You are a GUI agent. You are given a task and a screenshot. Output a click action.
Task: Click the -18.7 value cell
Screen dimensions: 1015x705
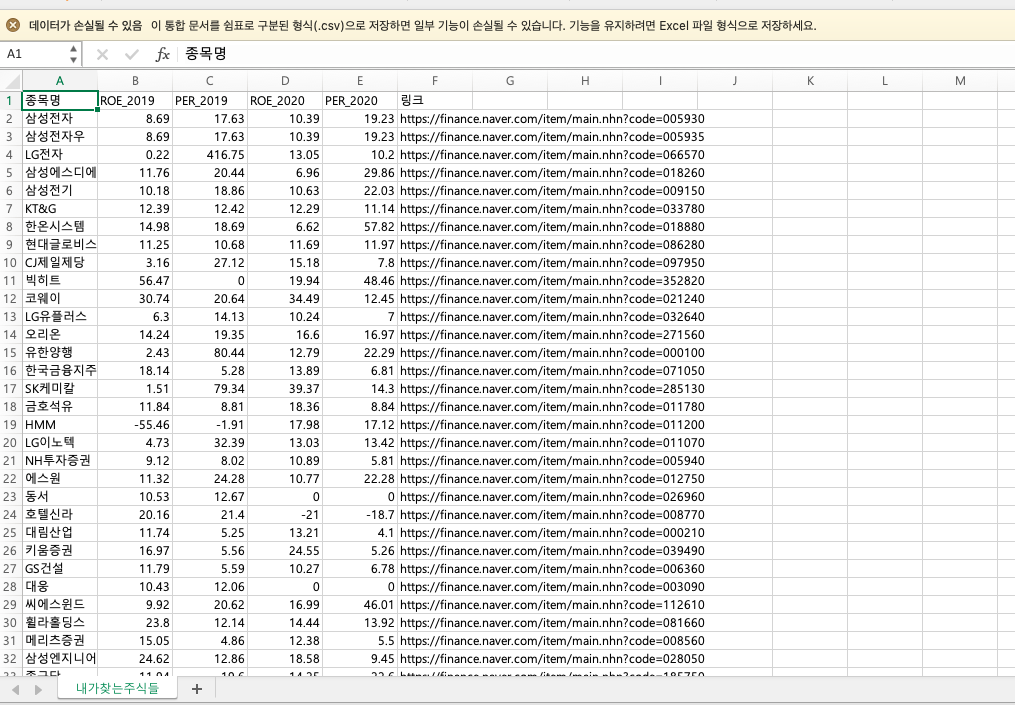click(x=360, y=515)
